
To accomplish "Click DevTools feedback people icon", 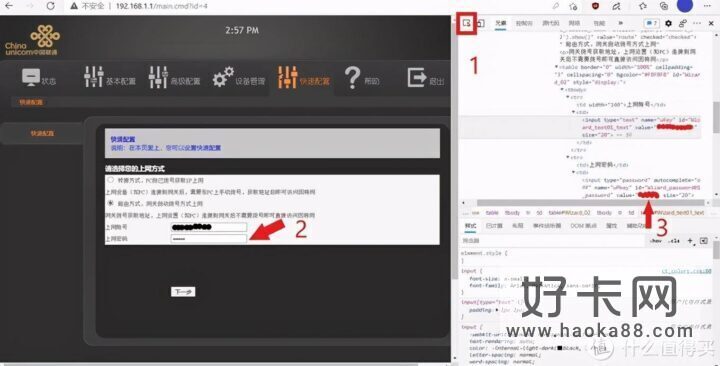I will [x=683, y=23].
